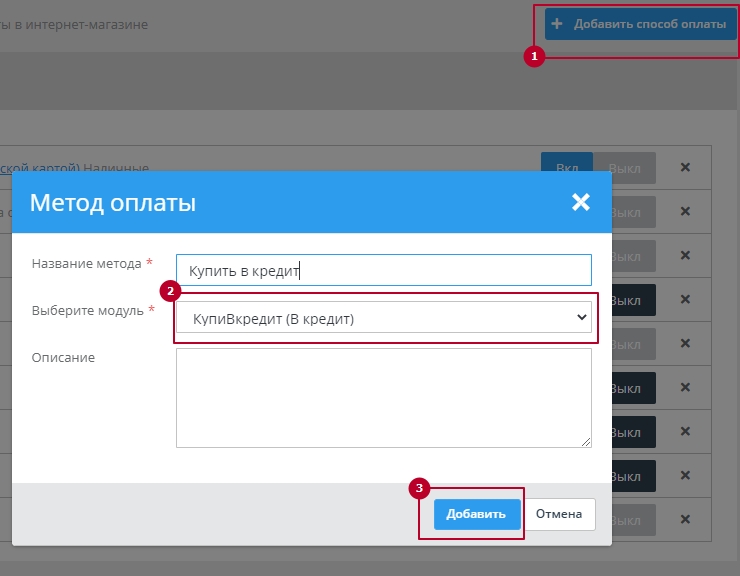Viewport: 740px width, 576px height.
Task: Delete the last payment method row
Action: click(x=685, y=520)
